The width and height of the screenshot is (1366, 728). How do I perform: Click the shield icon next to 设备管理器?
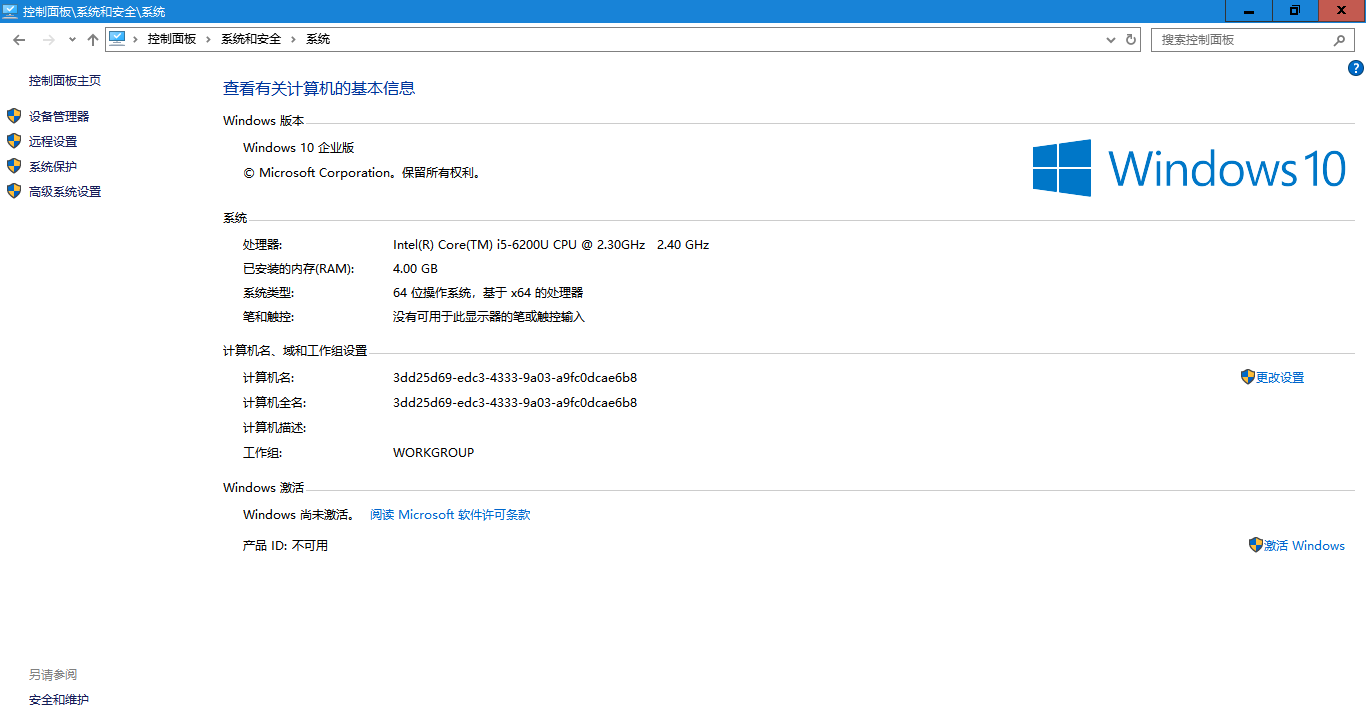coord(14,116)
